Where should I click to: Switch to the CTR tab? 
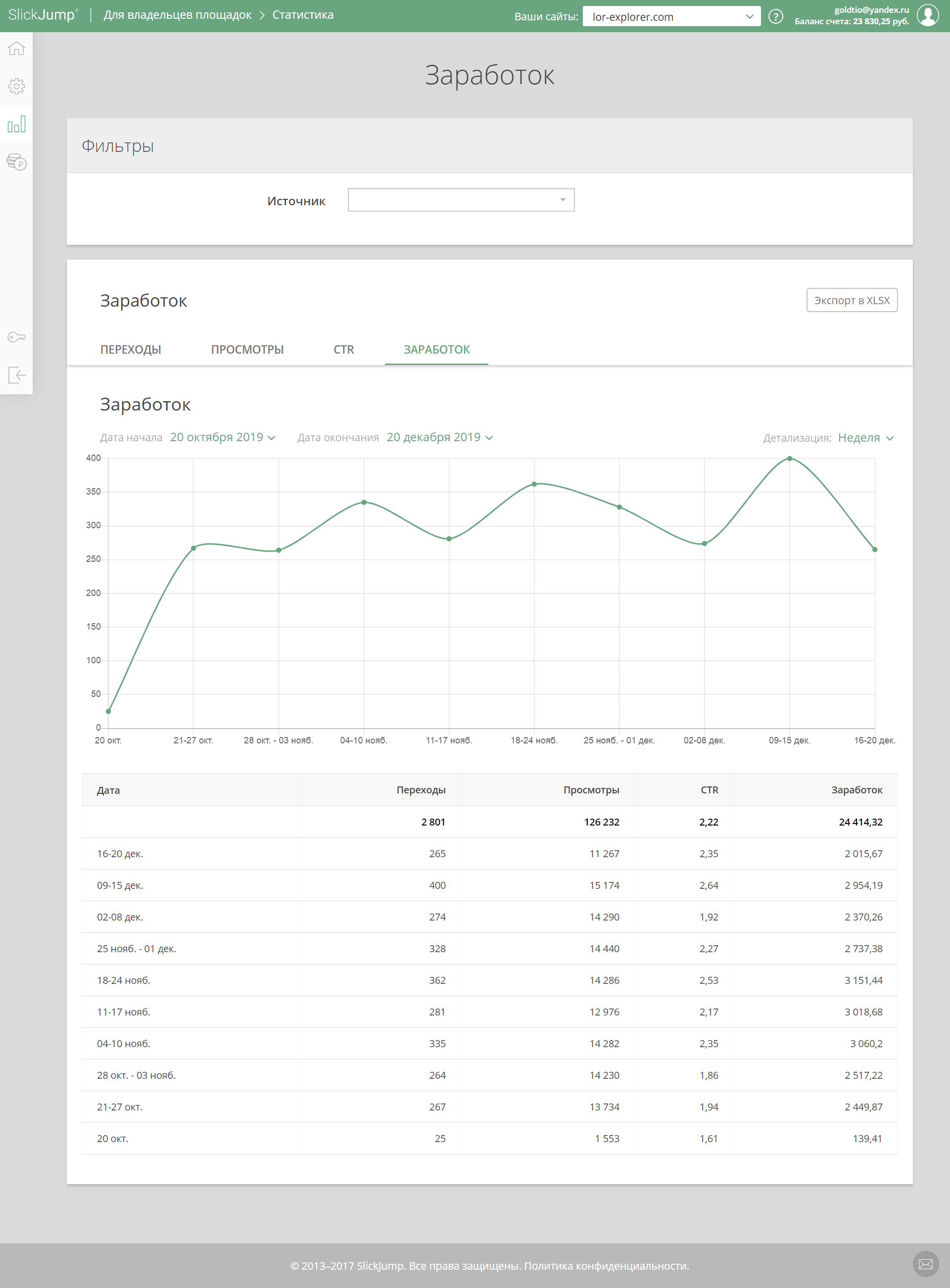[343, 349]
